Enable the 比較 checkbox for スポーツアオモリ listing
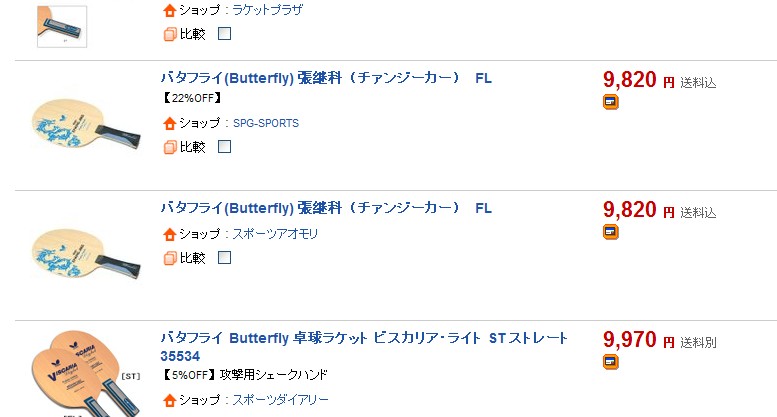 (x=224, y=258)
